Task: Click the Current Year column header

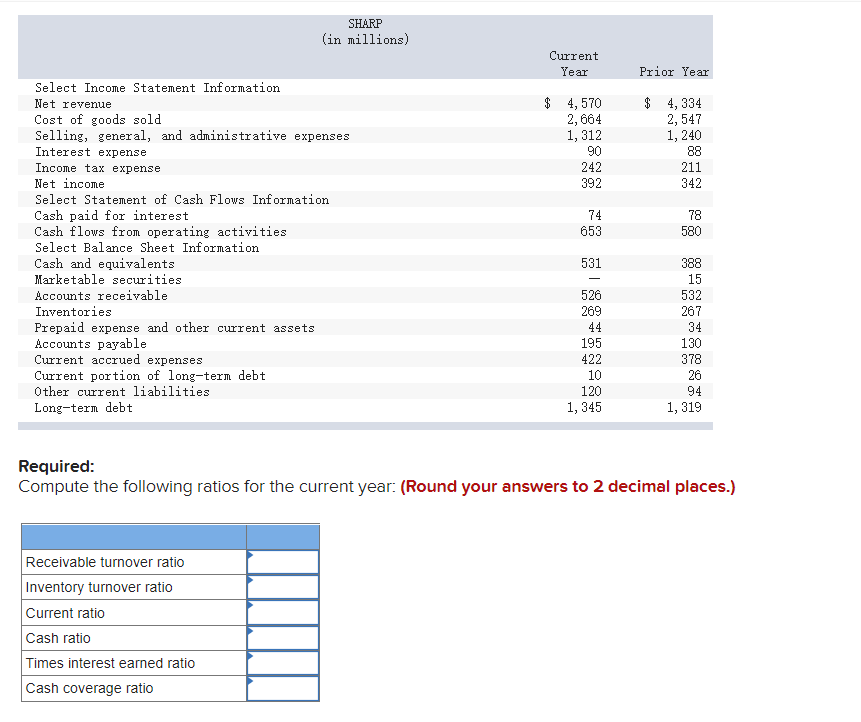Action: pos(574,63)
